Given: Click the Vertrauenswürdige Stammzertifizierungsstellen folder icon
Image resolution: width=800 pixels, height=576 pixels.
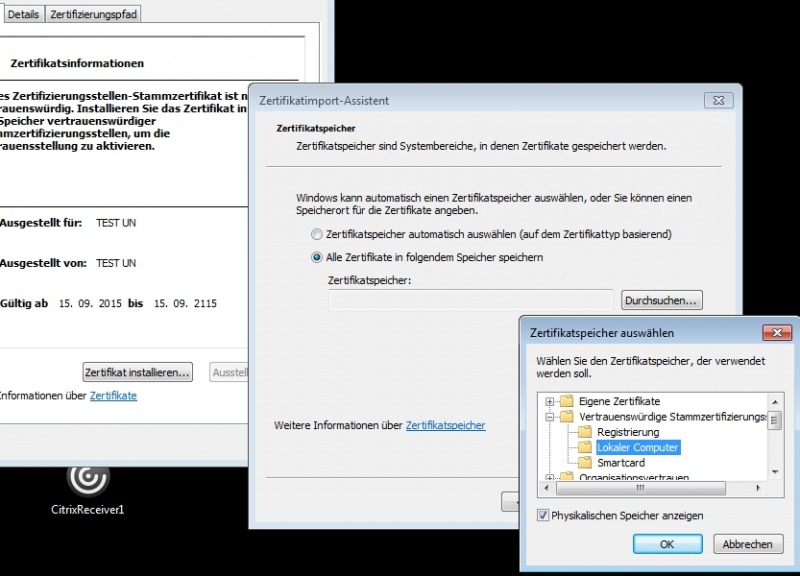Looking at the screenshot, I should coord(567,416).
